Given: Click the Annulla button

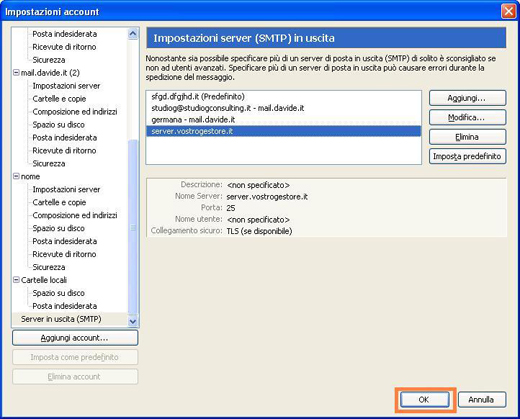Looking at the screenshot, I should click(x=482, y=399).
